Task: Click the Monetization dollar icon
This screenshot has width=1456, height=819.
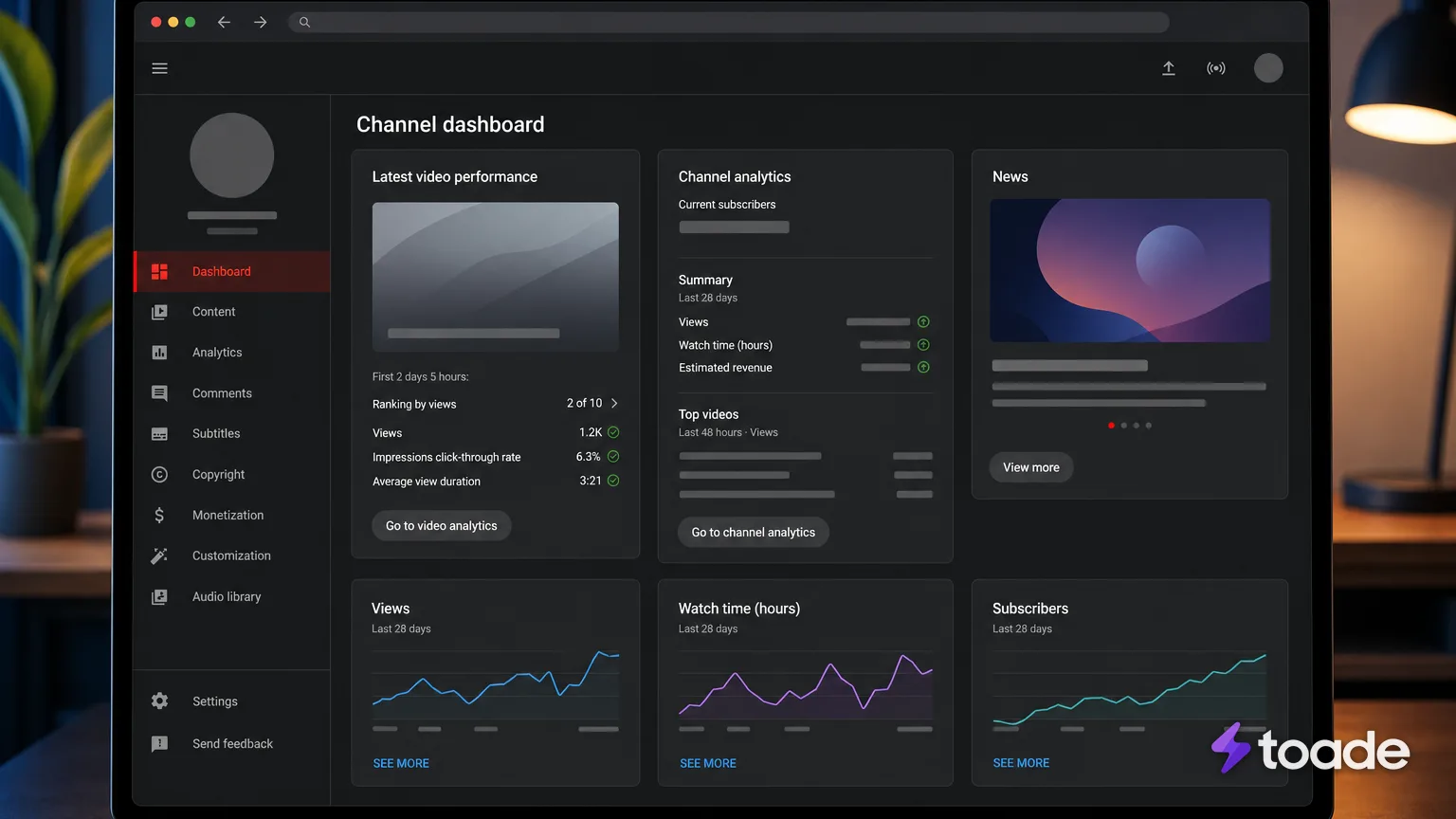Action: (159, 515)
